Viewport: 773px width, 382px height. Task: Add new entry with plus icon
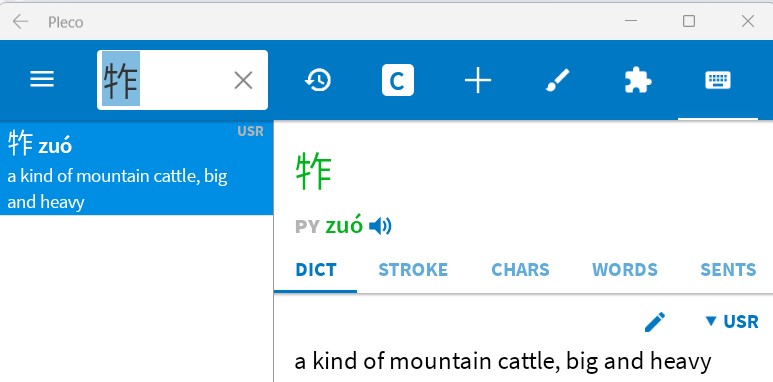(478, 80)
